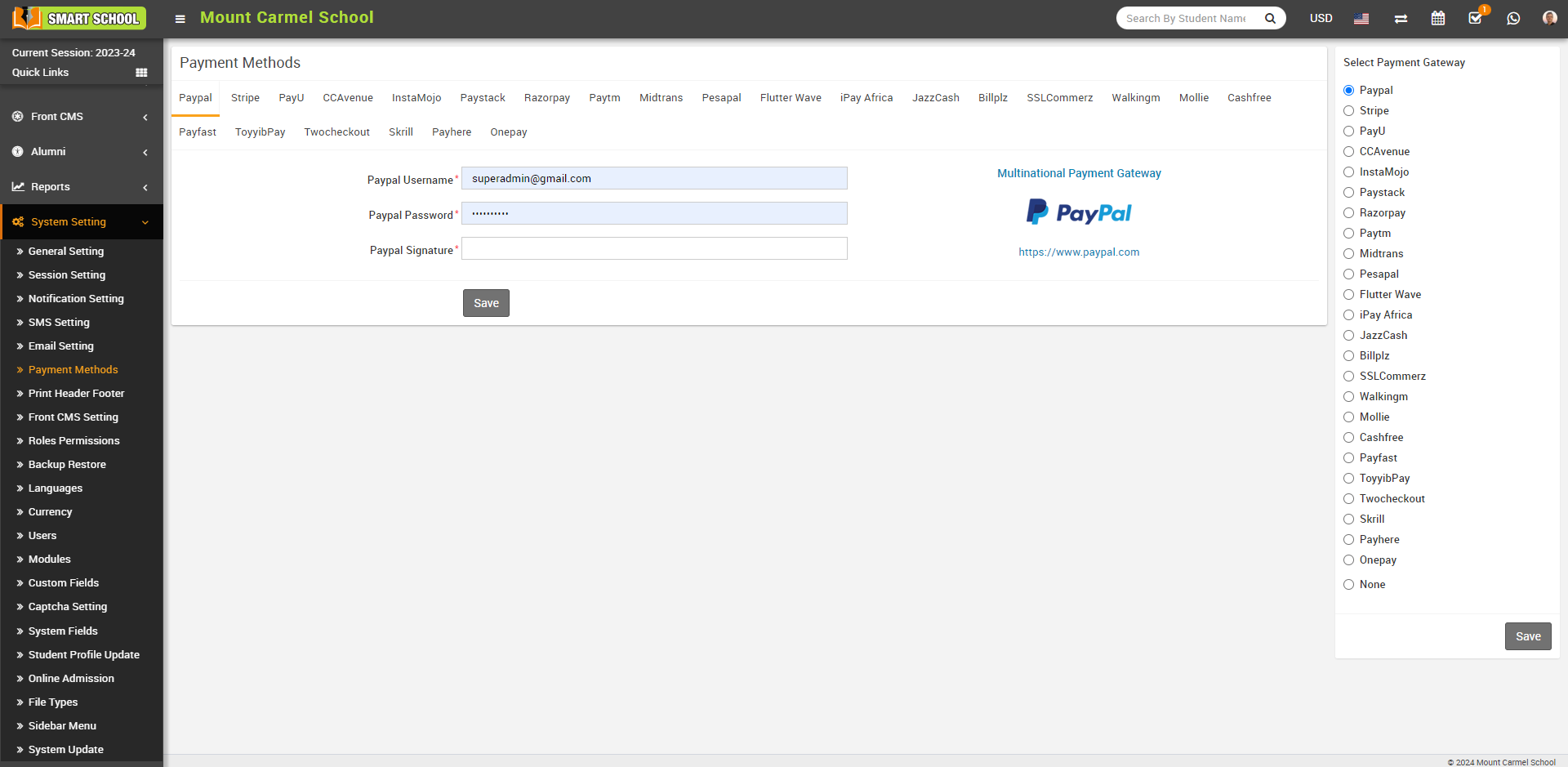Open WhatsApp chat icon in header
1568x767 pixels.
[x=1513, y=18]
